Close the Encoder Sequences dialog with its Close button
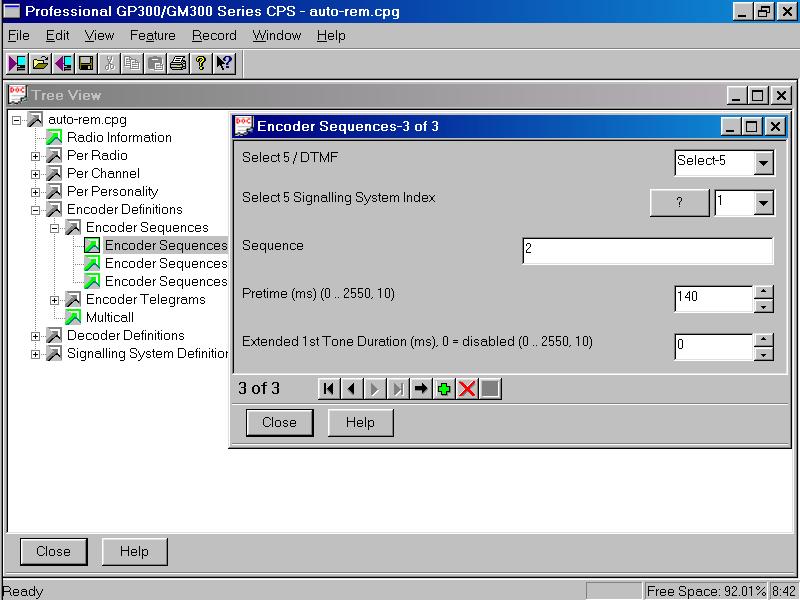This screenshot has width=800, height=600. coord(280,422)
